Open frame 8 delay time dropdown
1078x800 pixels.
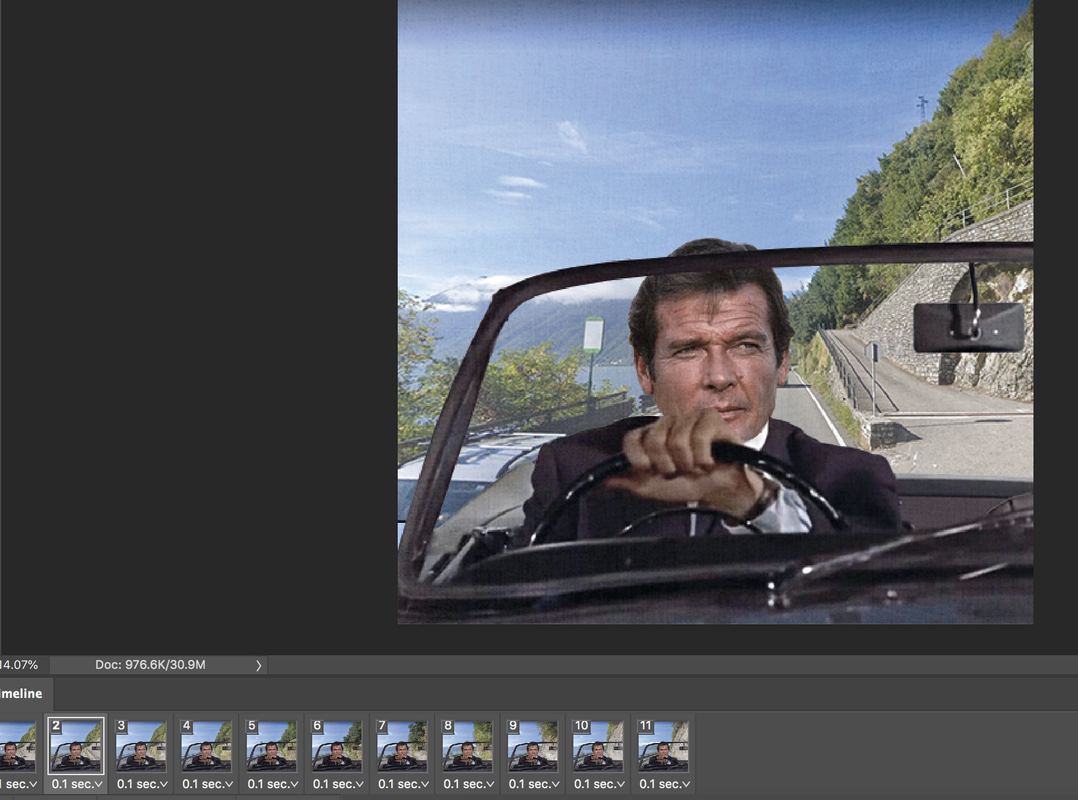[469, 784]
